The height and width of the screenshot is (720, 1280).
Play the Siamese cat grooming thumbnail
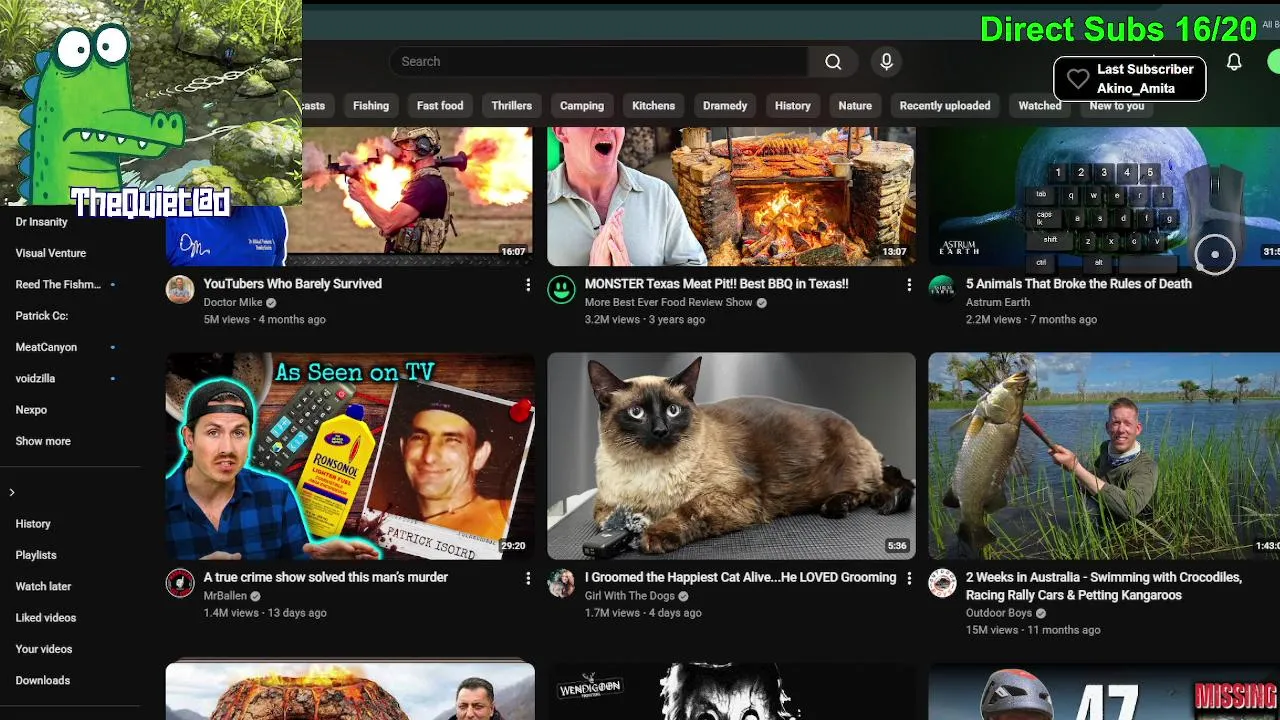pyautogui.click(x=731, y=456)
